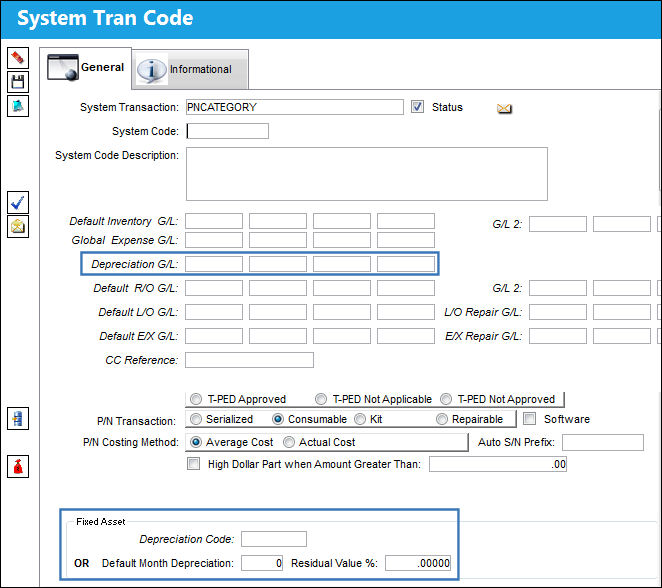The width and height of the screenshot is (662, 588).
Task: Toggle the Software checkbox
Action: 529,419
